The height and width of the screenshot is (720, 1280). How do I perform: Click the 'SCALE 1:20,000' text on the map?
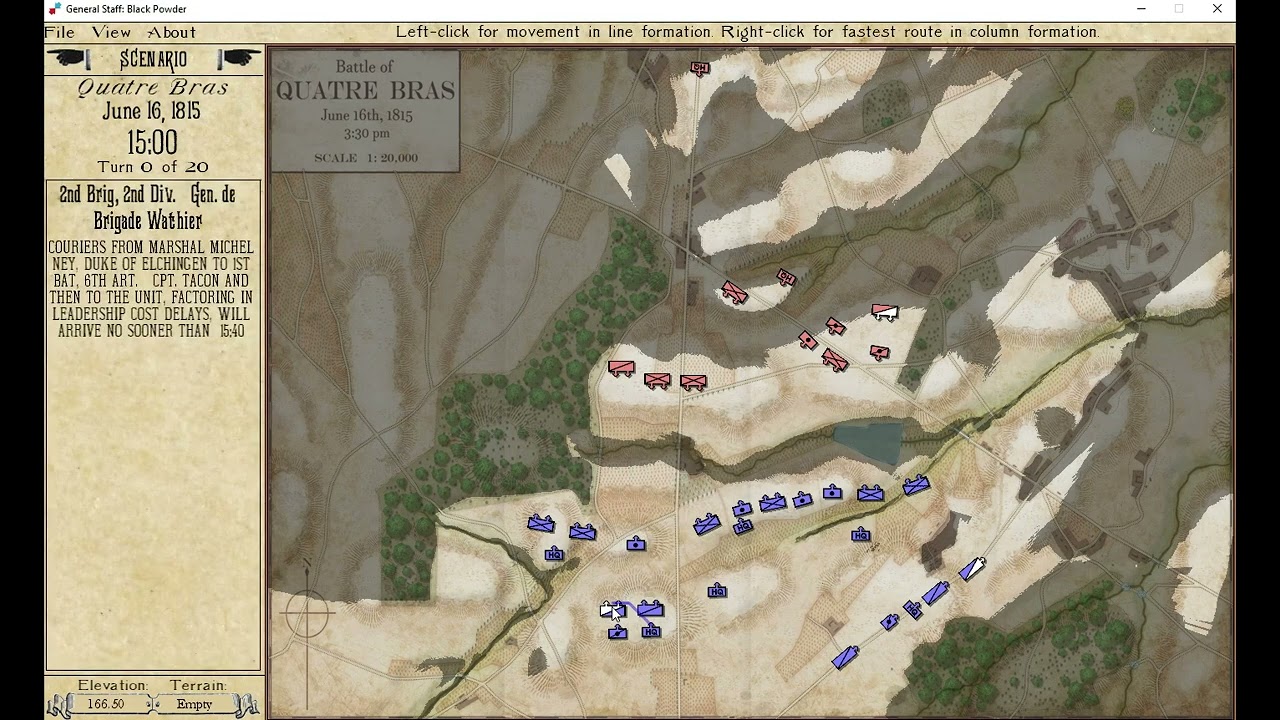366,158
